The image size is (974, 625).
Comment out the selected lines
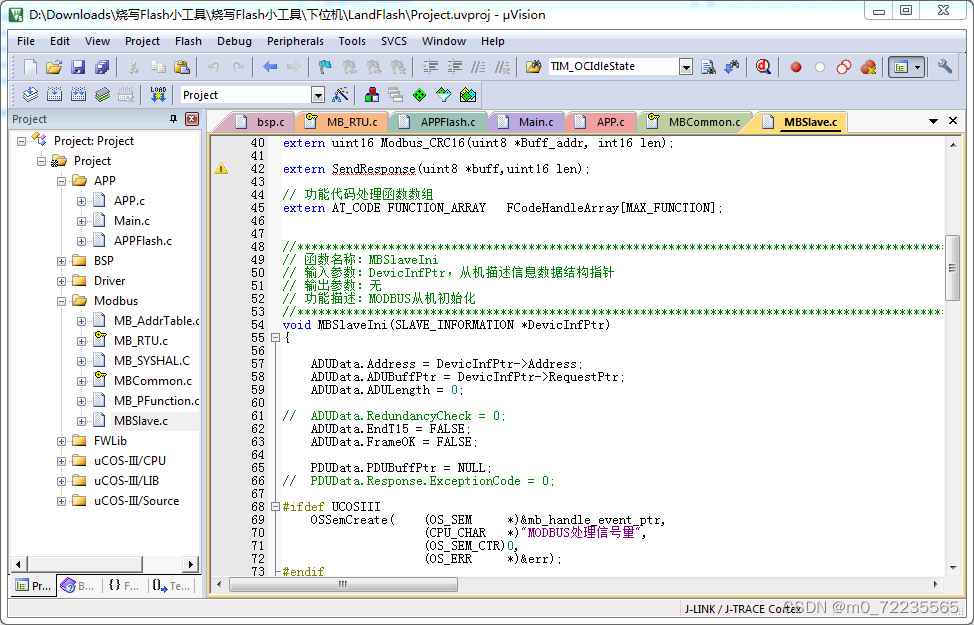[x=478, y=66]
